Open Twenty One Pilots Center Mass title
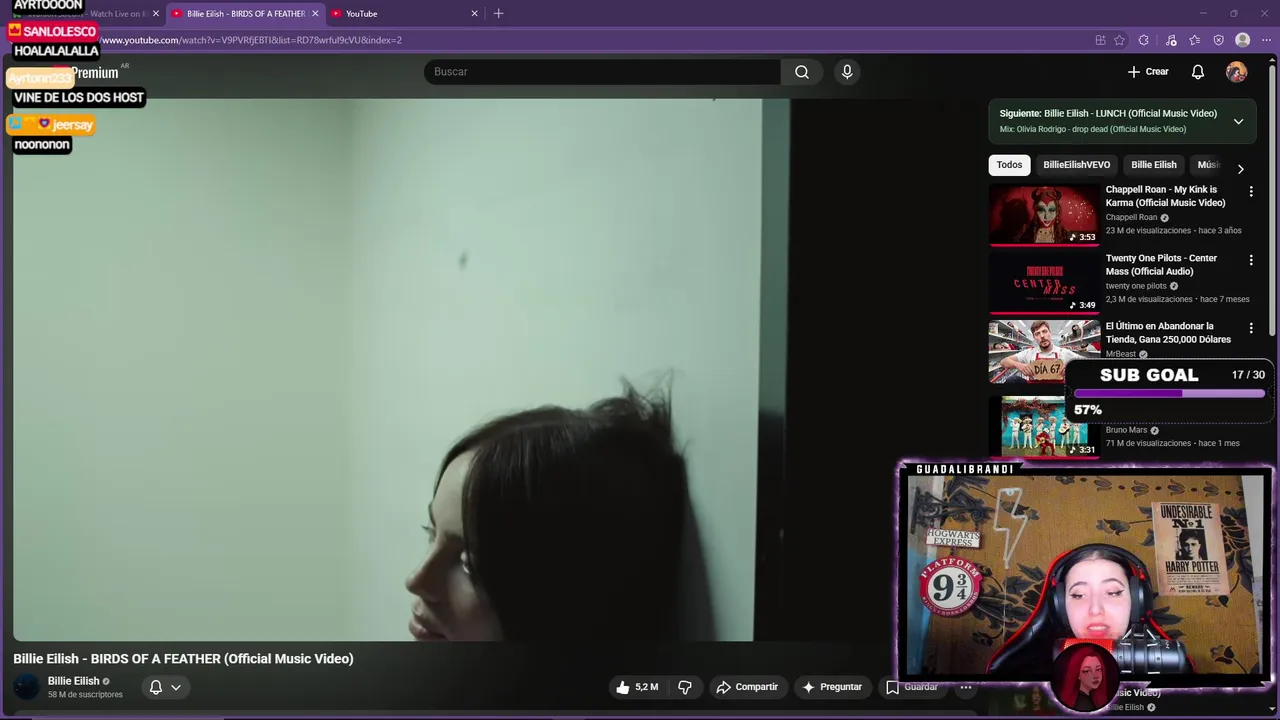 pyautogui.click(x=1161, y=265)
